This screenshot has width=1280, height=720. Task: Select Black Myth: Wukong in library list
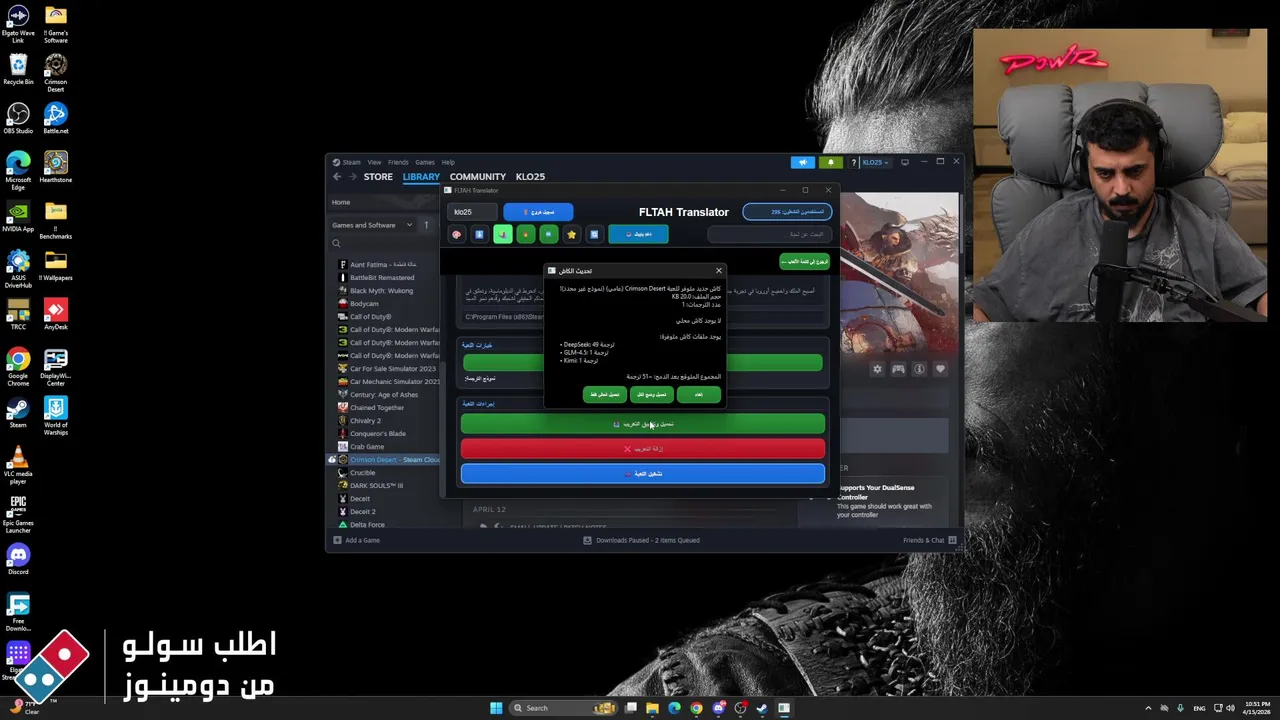coord(381,290)
